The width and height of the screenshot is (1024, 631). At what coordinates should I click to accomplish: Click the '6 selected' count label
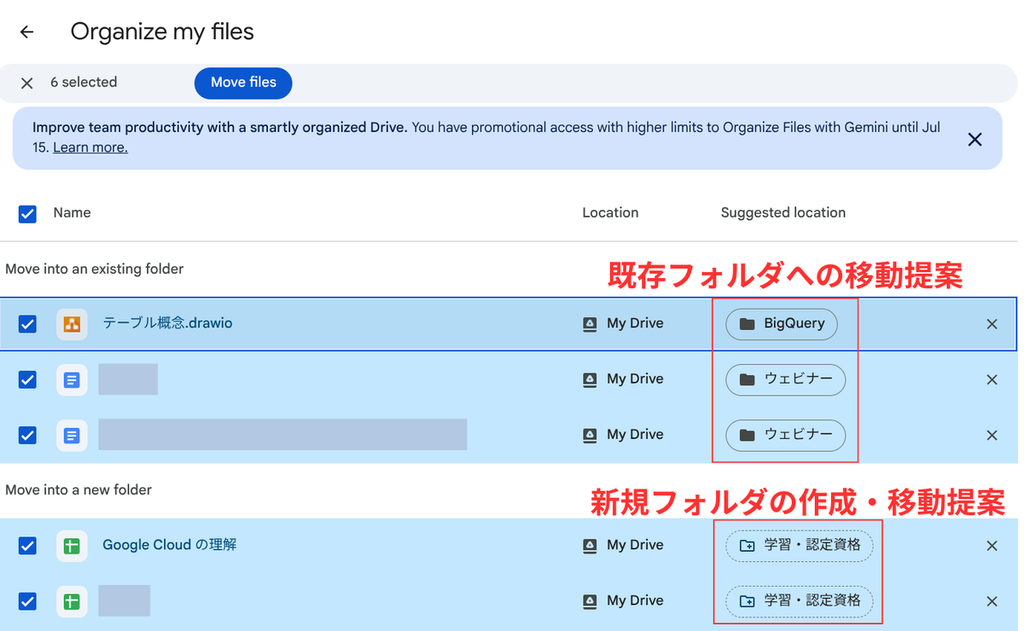click(x=84, y=82)
